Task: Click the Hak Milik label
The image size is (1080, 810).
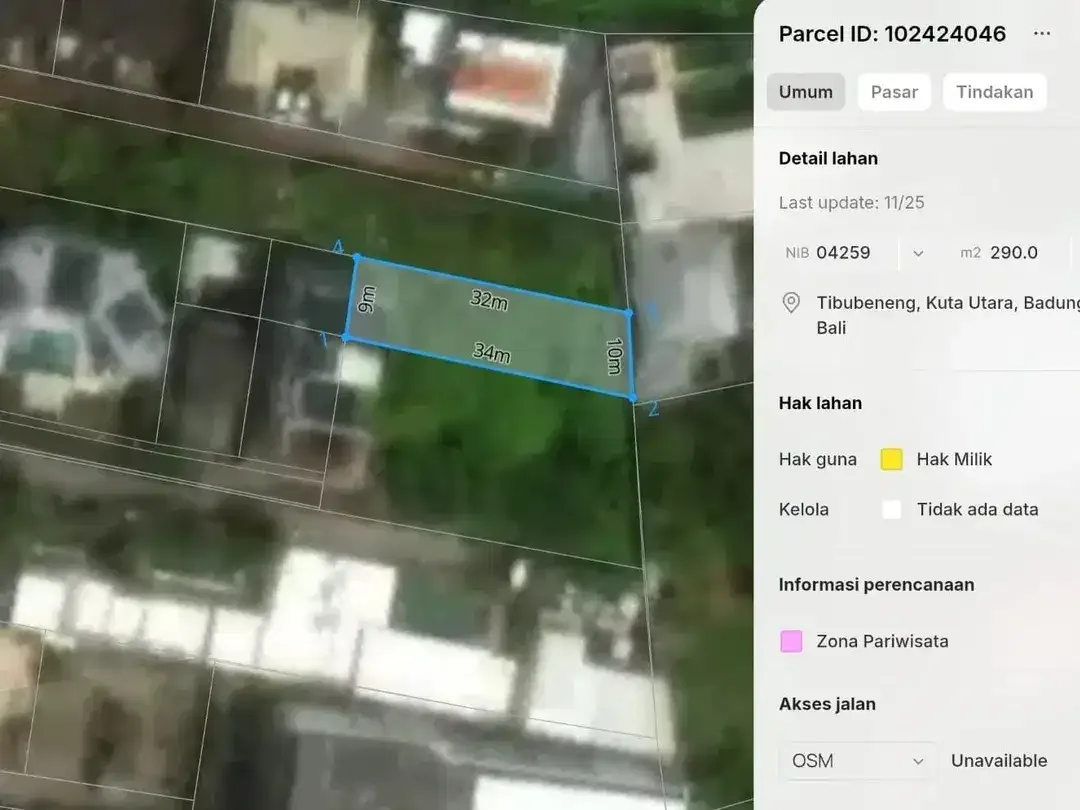Action: click(954, 459)
